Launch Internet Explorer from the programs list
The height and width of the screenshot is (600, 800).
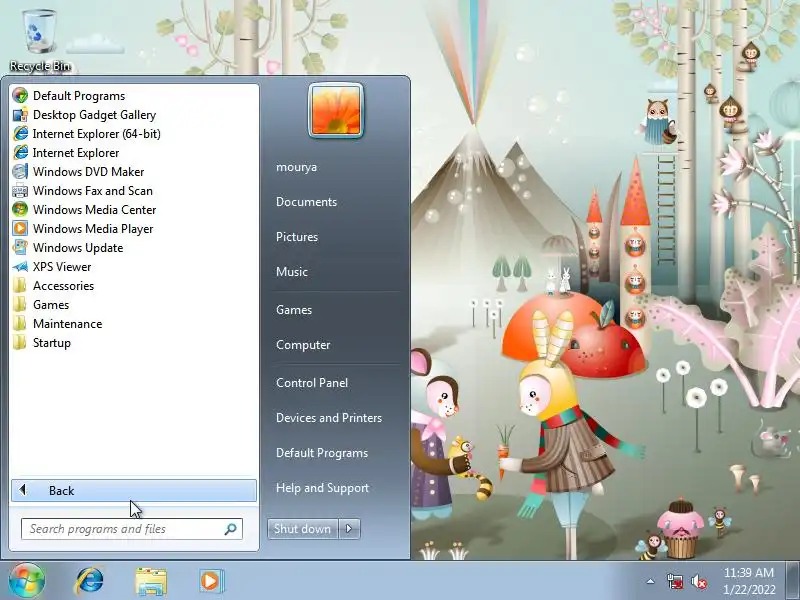[134, 153]
